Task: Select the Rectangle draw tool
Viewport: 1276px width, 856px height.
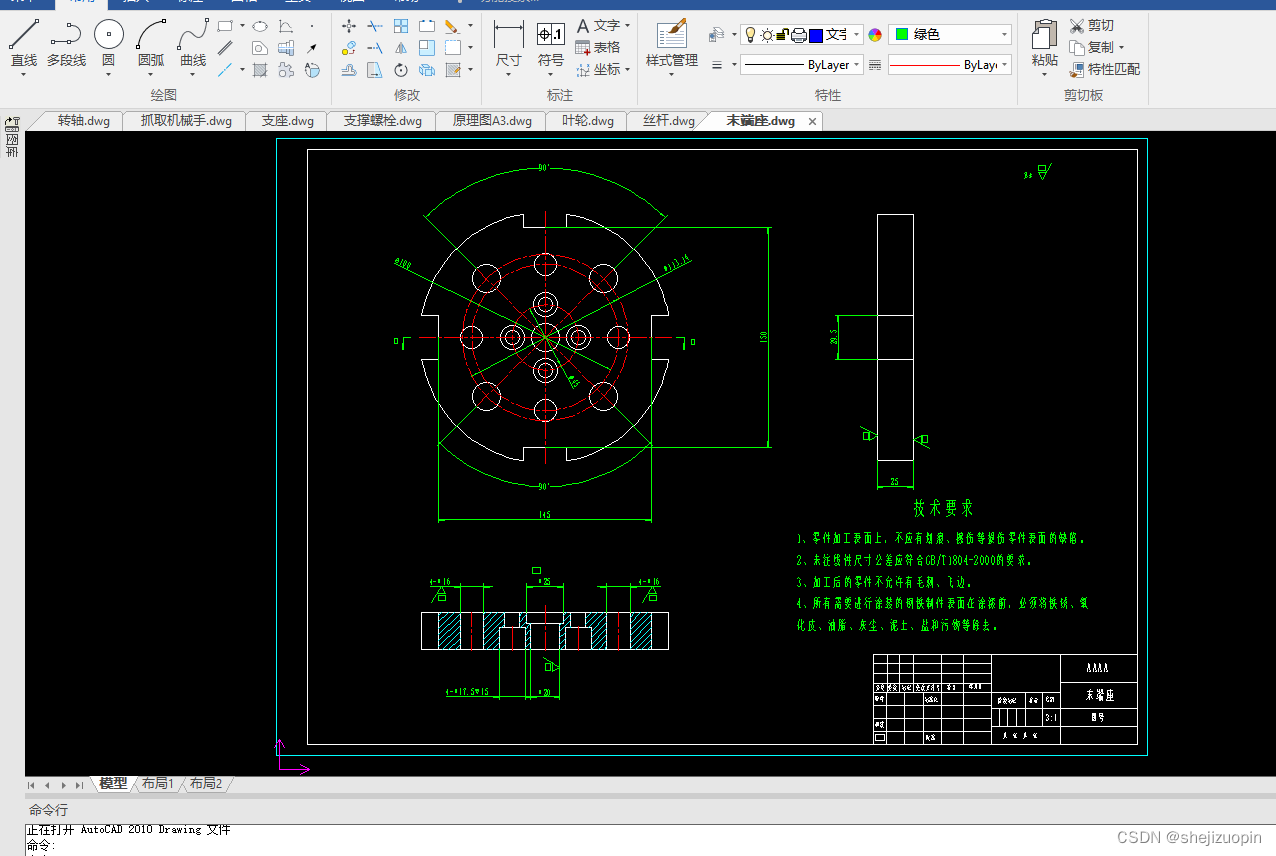Action: pyautogui.click(x=225, y=26)
